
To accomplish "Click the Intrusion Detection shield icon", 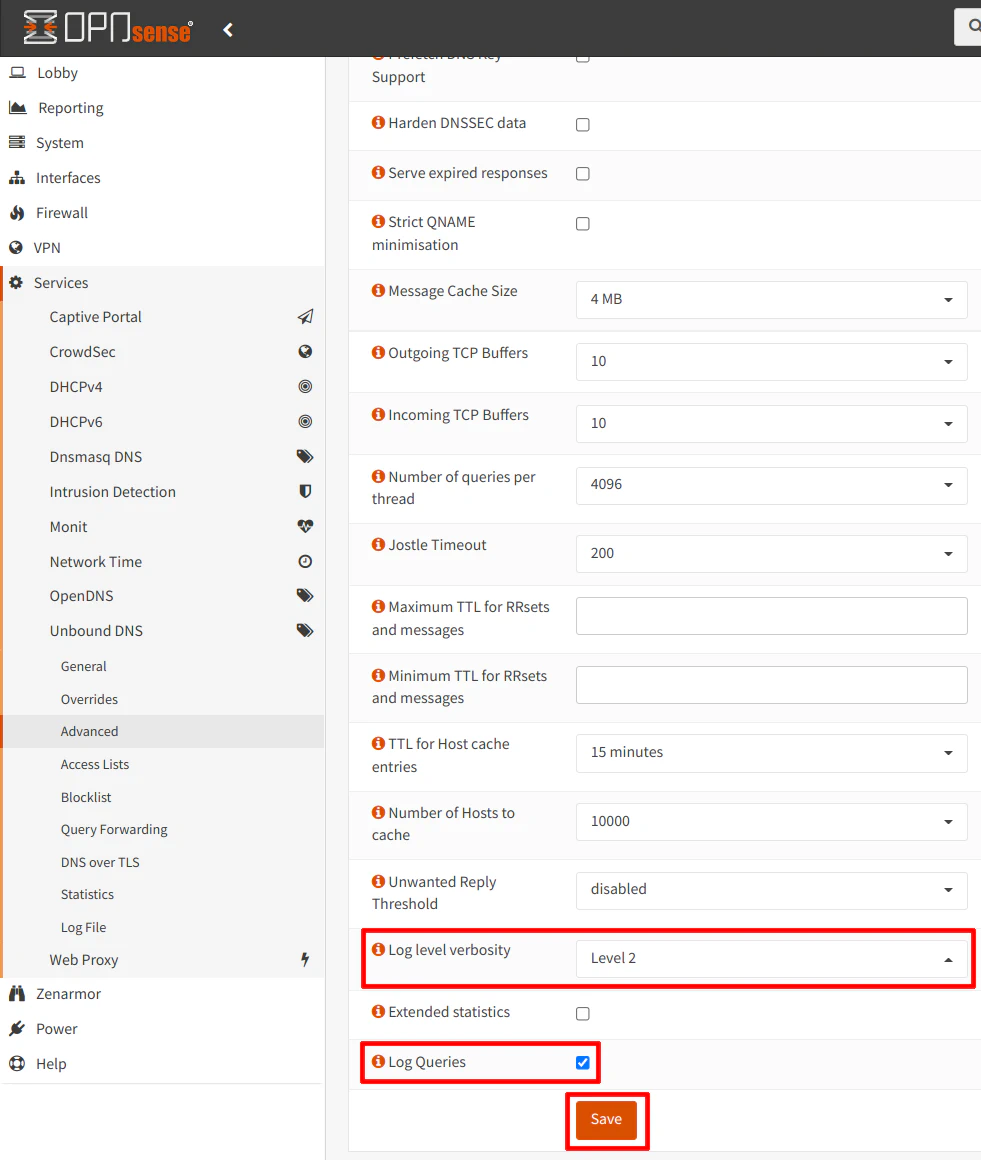I will point(305,492).
